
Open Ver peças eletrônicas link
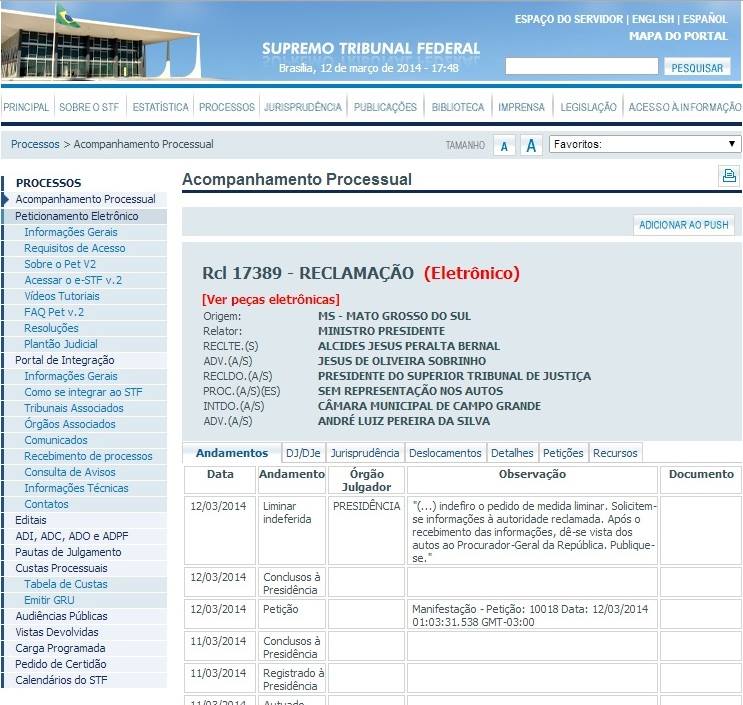[271, 299]
